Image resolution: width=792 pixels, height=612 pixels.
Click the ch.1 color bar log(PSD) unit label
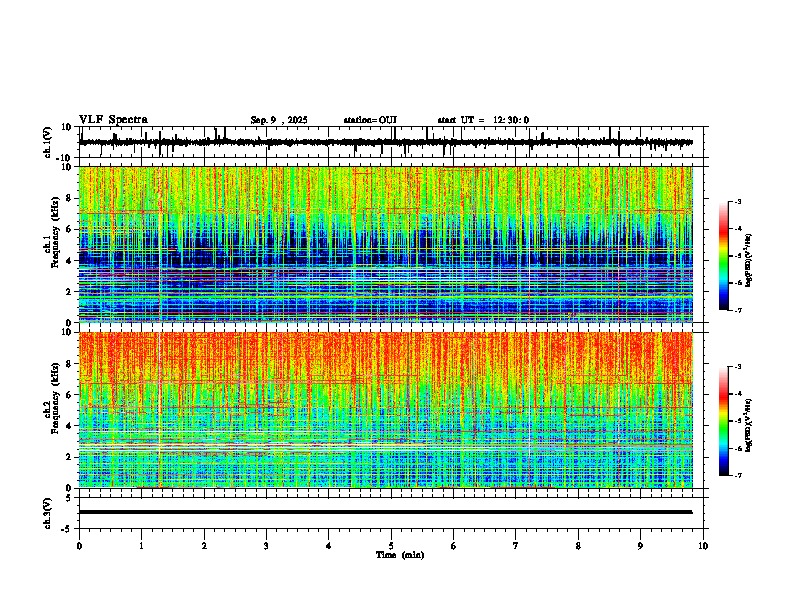coord(749,260)
